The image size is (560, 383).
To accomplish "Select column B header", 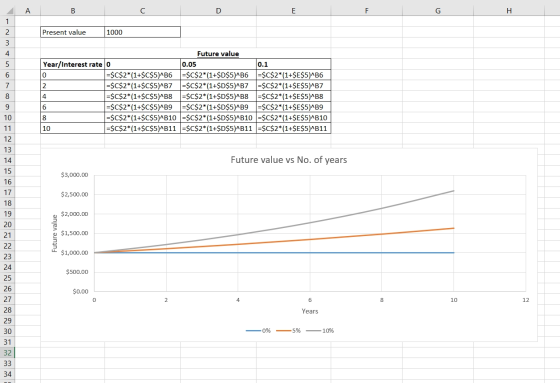I will coord(72,11).
